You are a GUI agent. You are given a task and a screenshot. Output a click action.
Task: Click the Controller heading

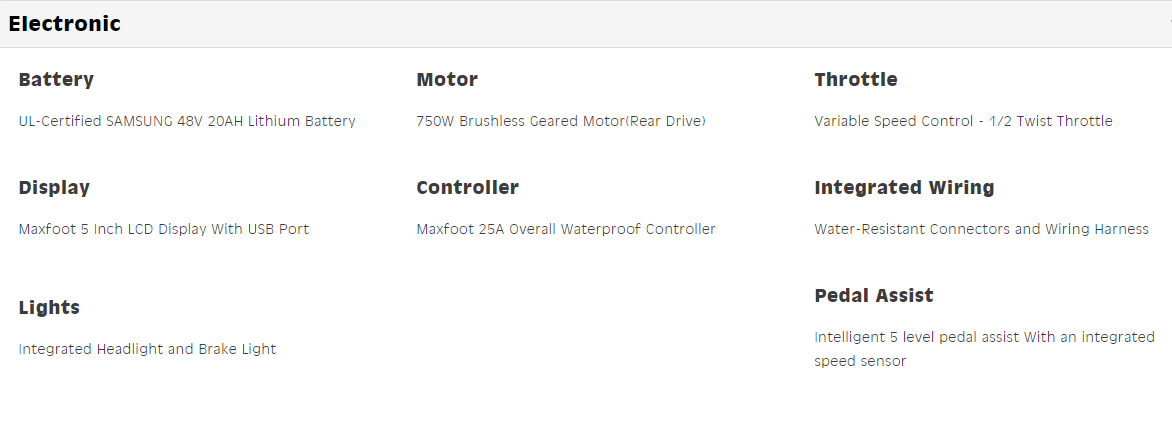pos(467,188)
